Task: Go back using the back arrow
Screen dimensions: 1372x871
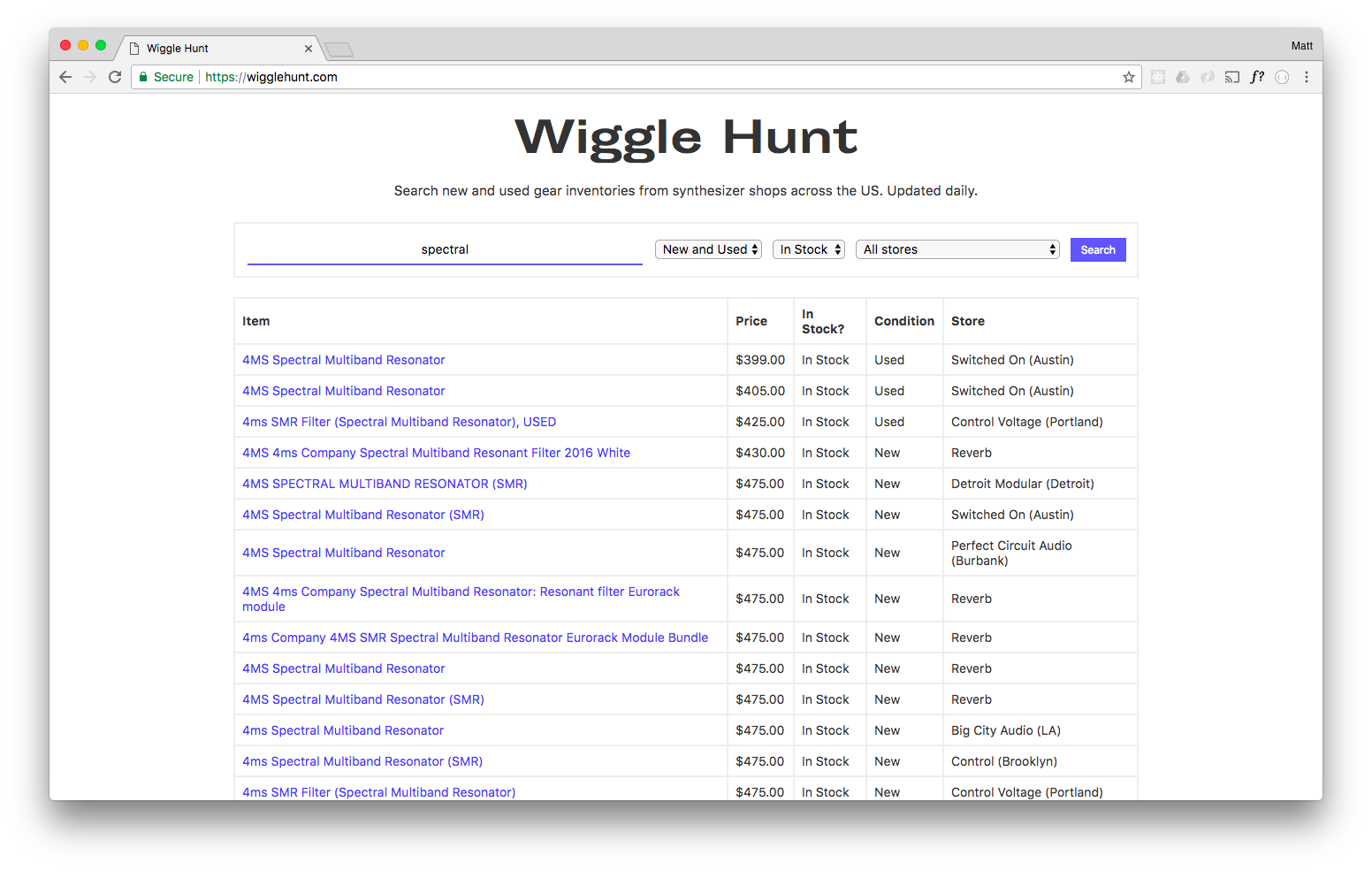Action: (x=65, y=77)
